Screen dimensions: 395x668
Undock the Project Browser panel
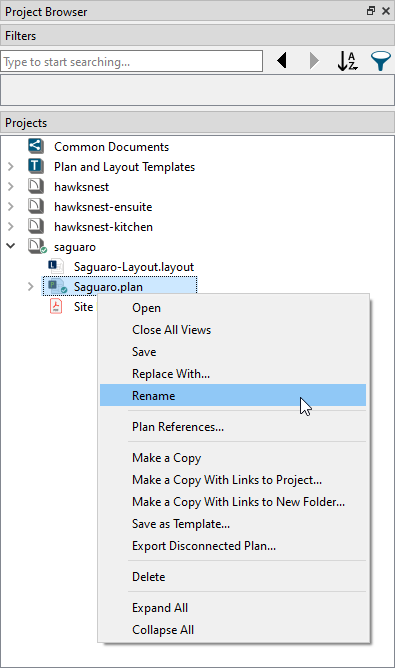tap(371, 11)
